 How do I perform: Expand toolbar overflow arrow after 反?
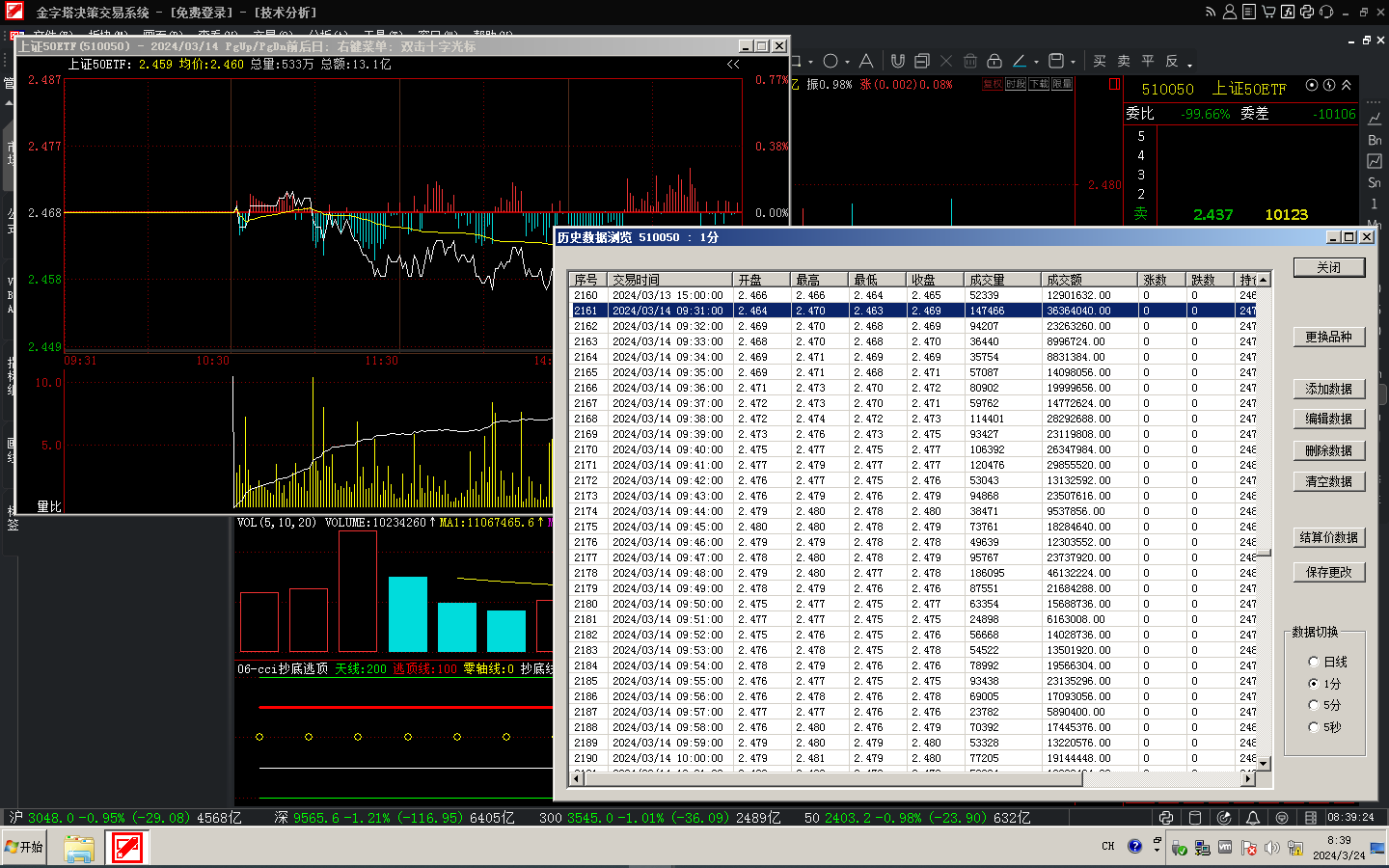coord(1190,65)
